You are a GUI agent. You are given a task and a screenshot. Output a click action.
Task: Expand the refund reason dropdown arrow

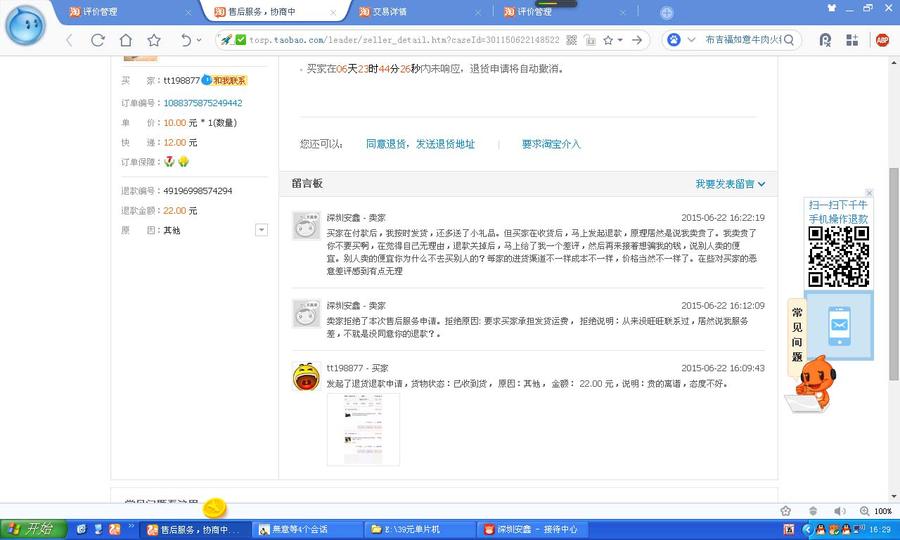(261, 230)
